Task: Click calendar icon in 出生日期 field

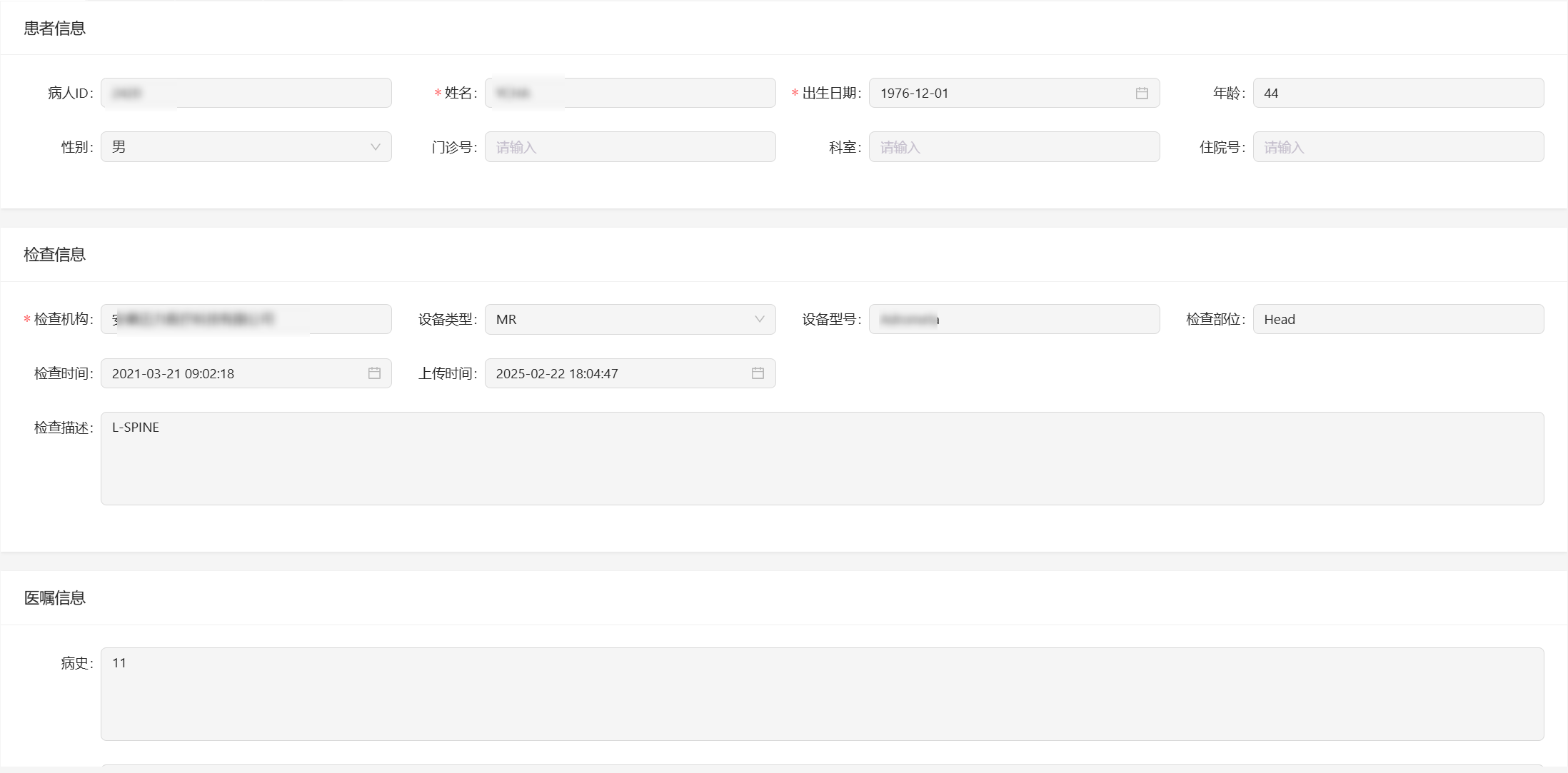Action: click(x=1142, y=94)
